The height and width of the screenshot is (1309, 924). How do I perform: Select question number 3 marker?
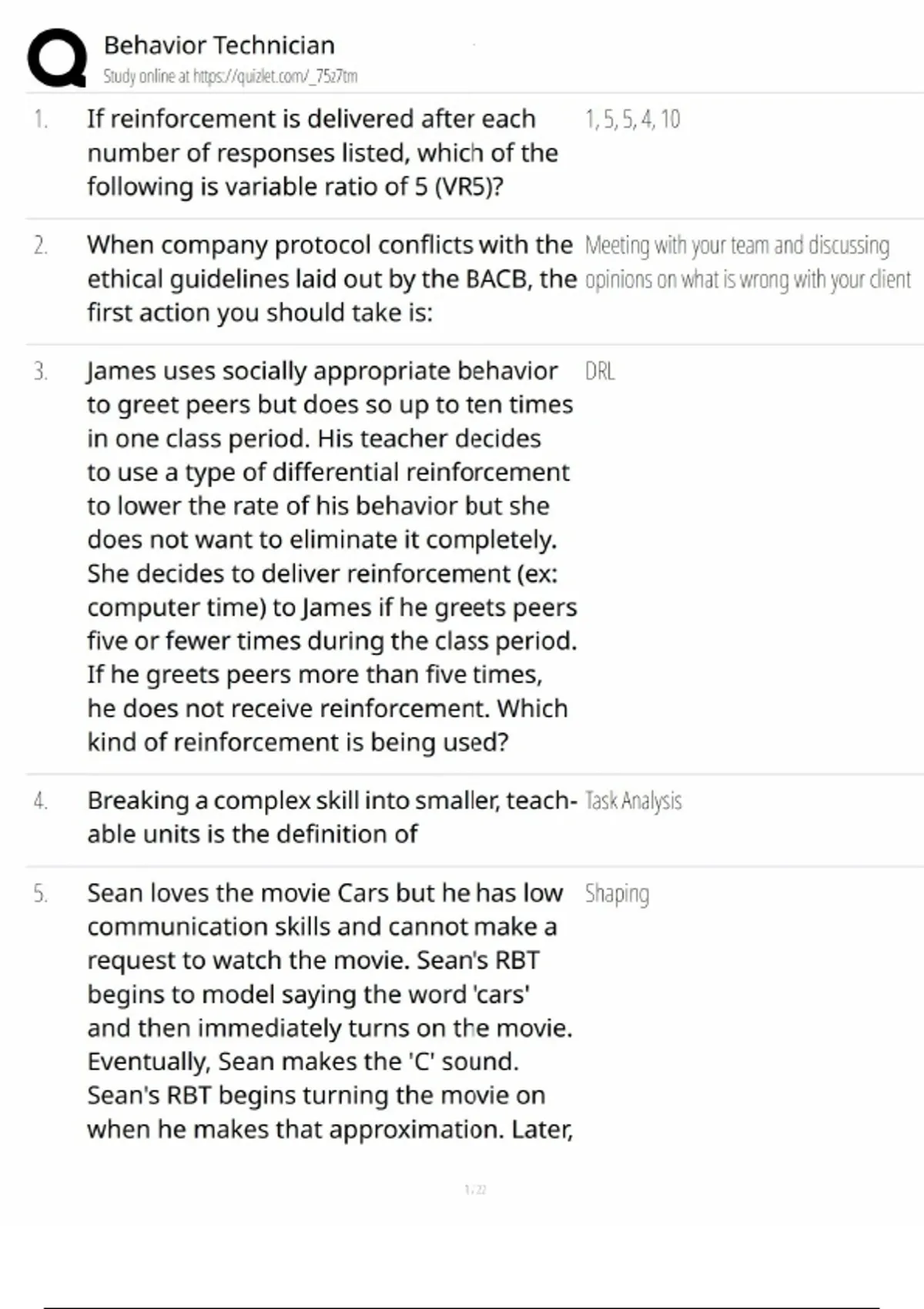pos(41,372)
